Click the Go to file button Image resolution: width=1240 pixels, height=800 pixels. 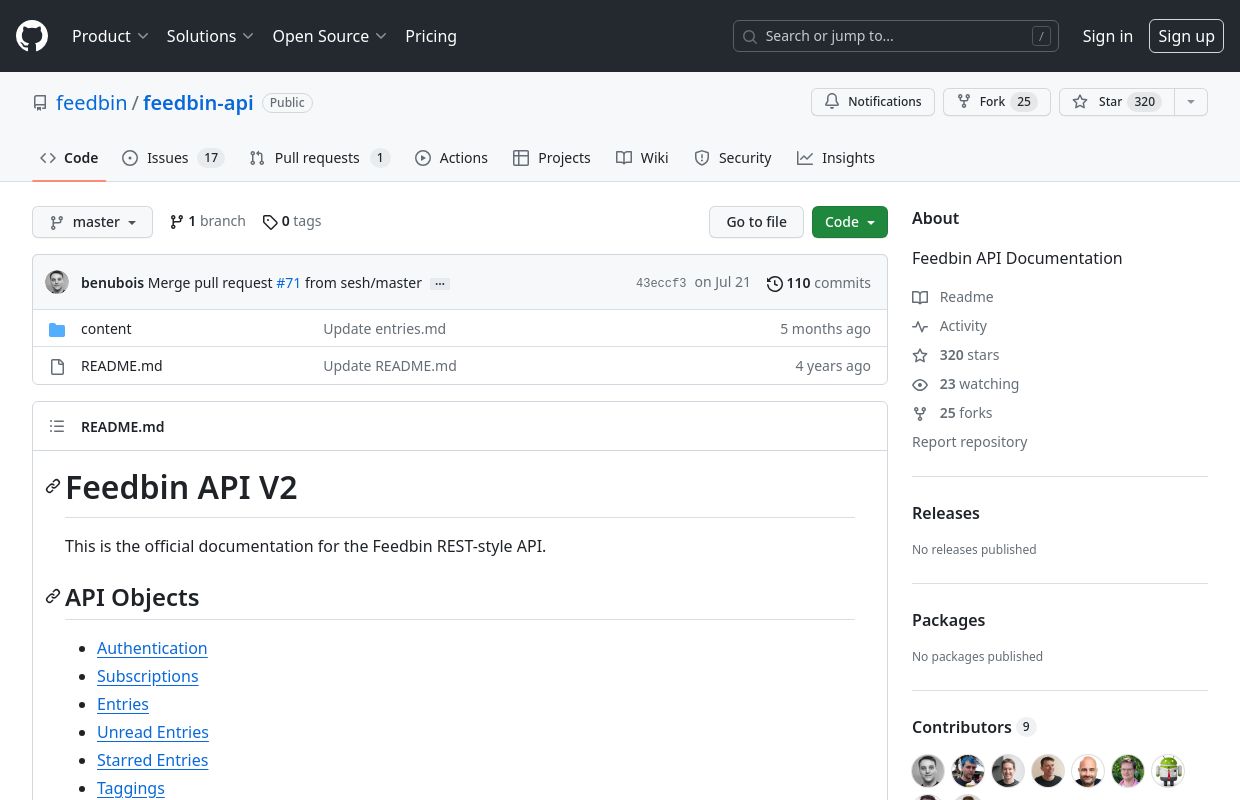click(x=756, y=222)
